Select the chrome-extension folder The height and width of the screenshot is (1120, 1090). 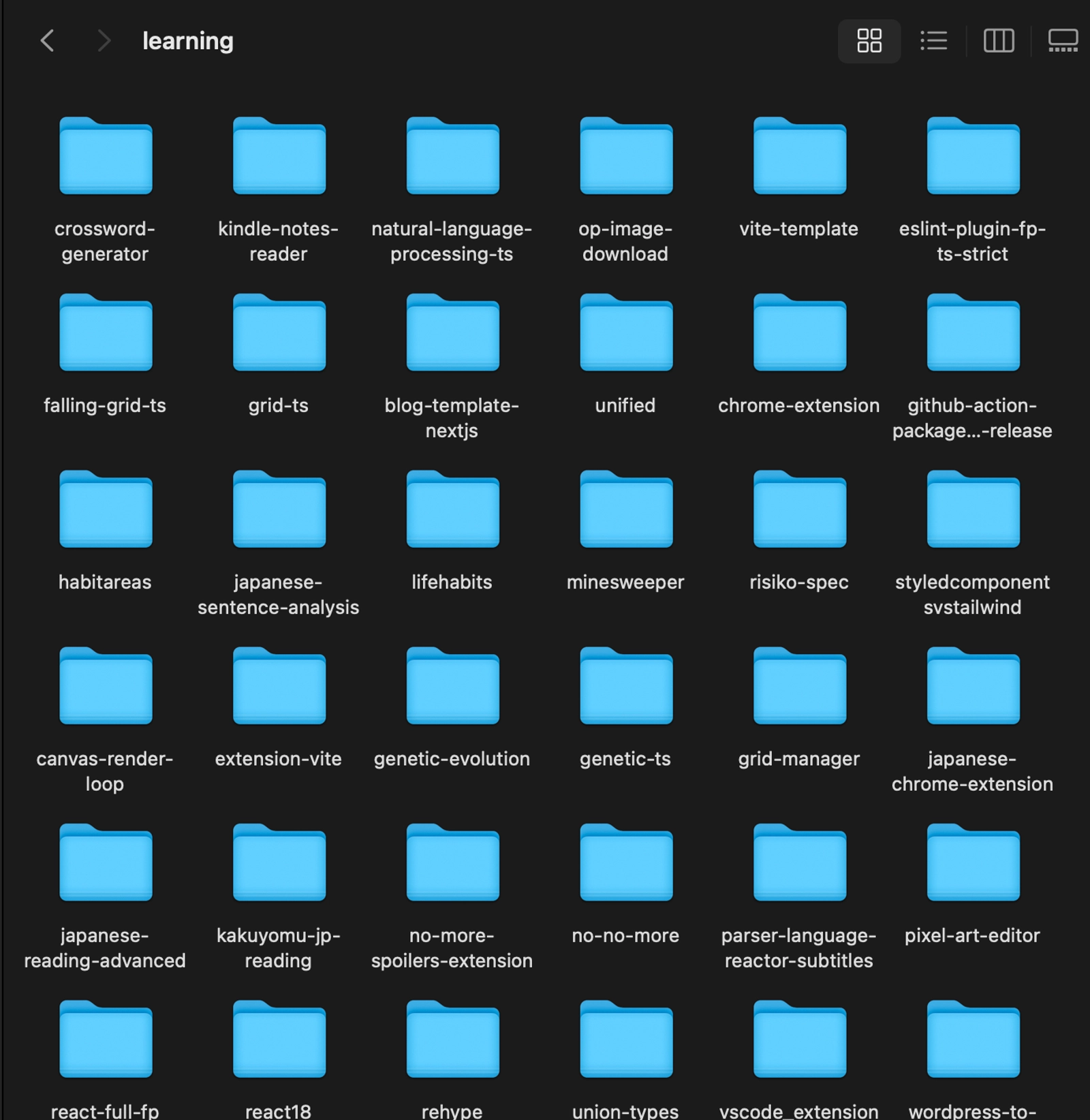(x=799, y=333)
